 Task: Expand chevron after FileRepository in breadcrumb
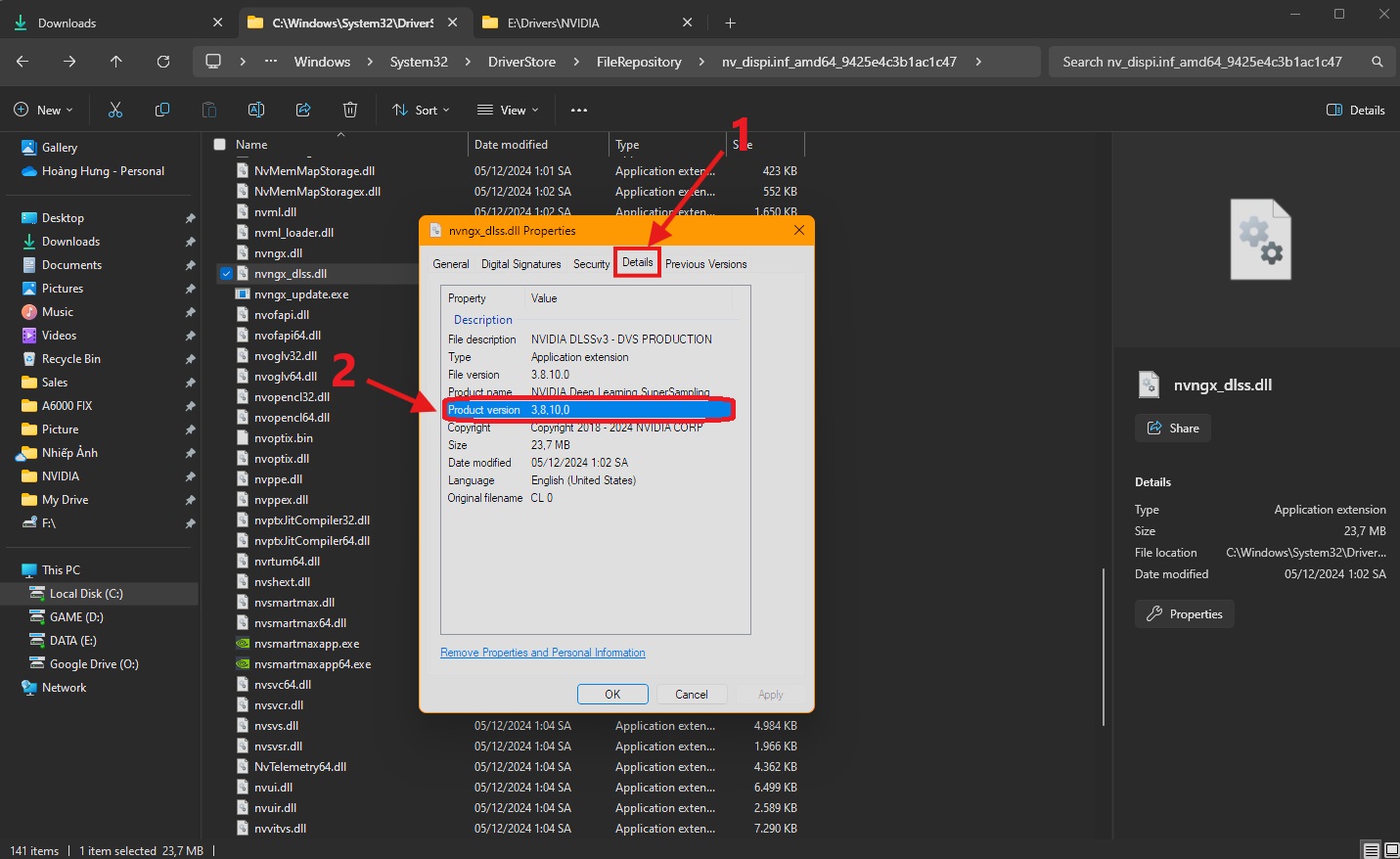point(701,62)
